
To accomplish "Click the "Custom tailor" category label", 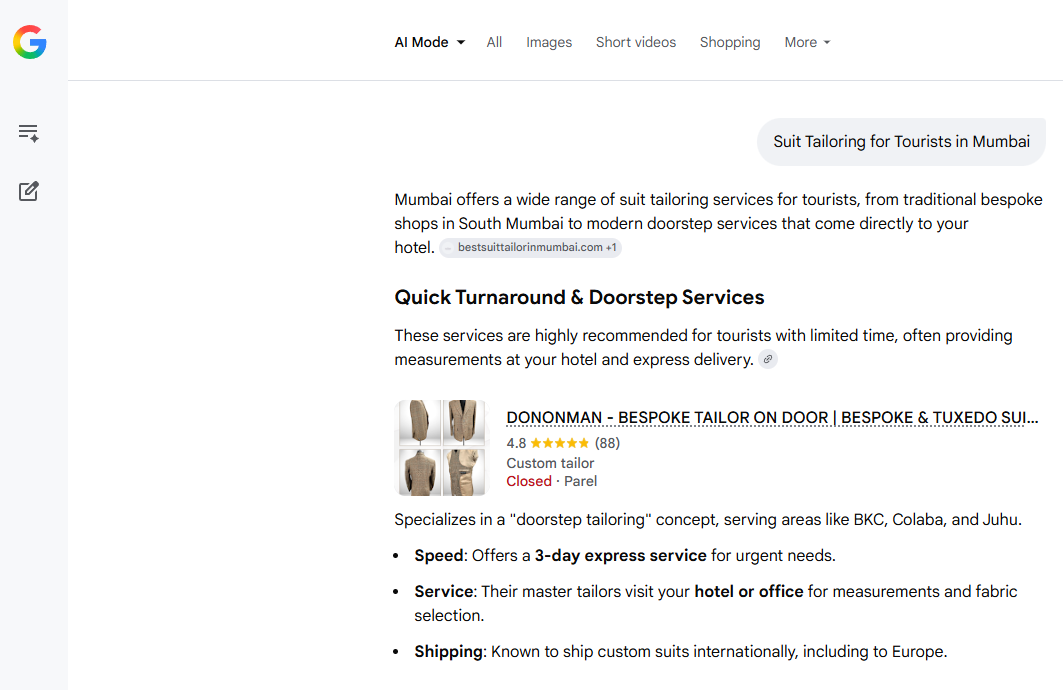I will click(x=550, y=463).
